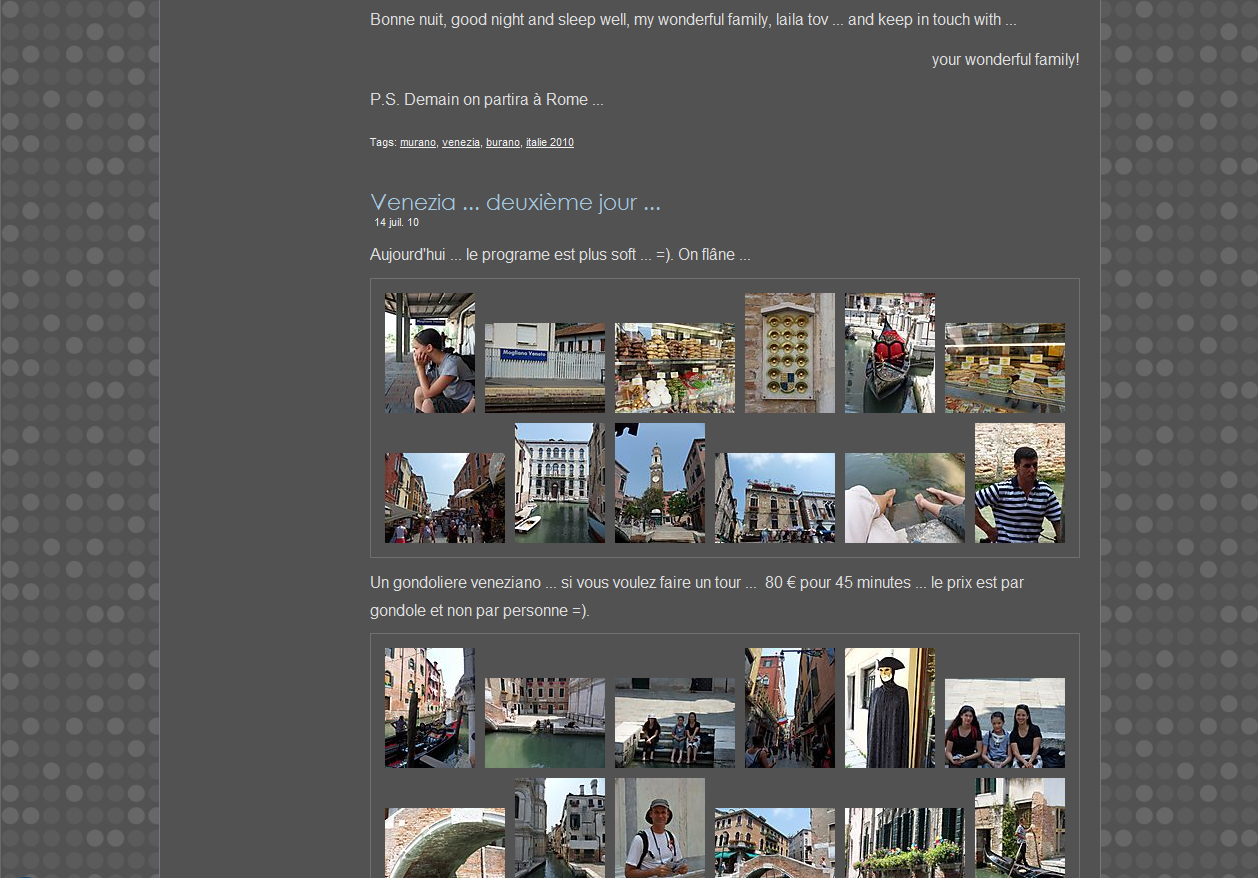The width and height of the screenshot is (1258, 878).
Task: Open the gondolier in striped shirt photo
Action: [1020, 483]
